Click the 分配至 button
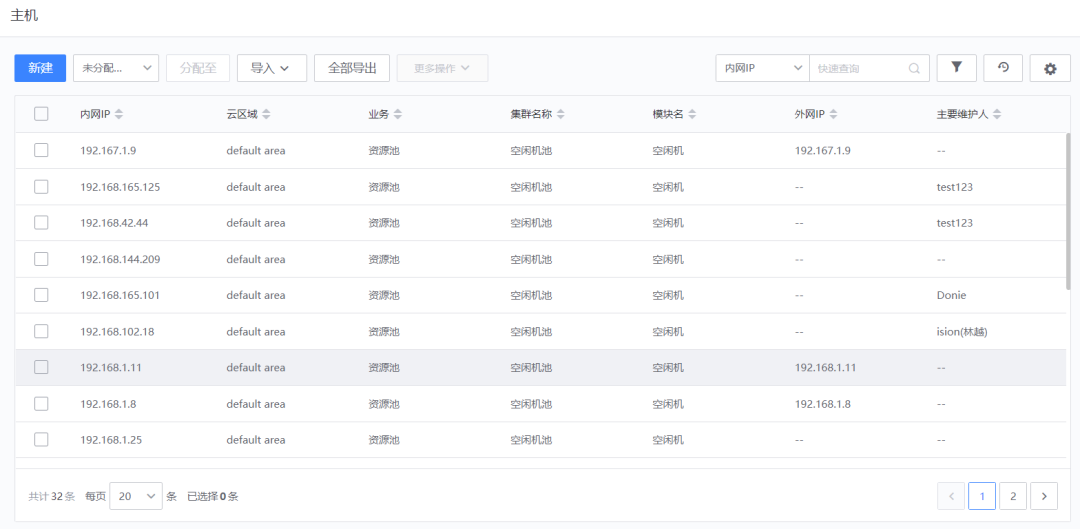The height and width of the screenshot is (529, 1080). [198, 68]
